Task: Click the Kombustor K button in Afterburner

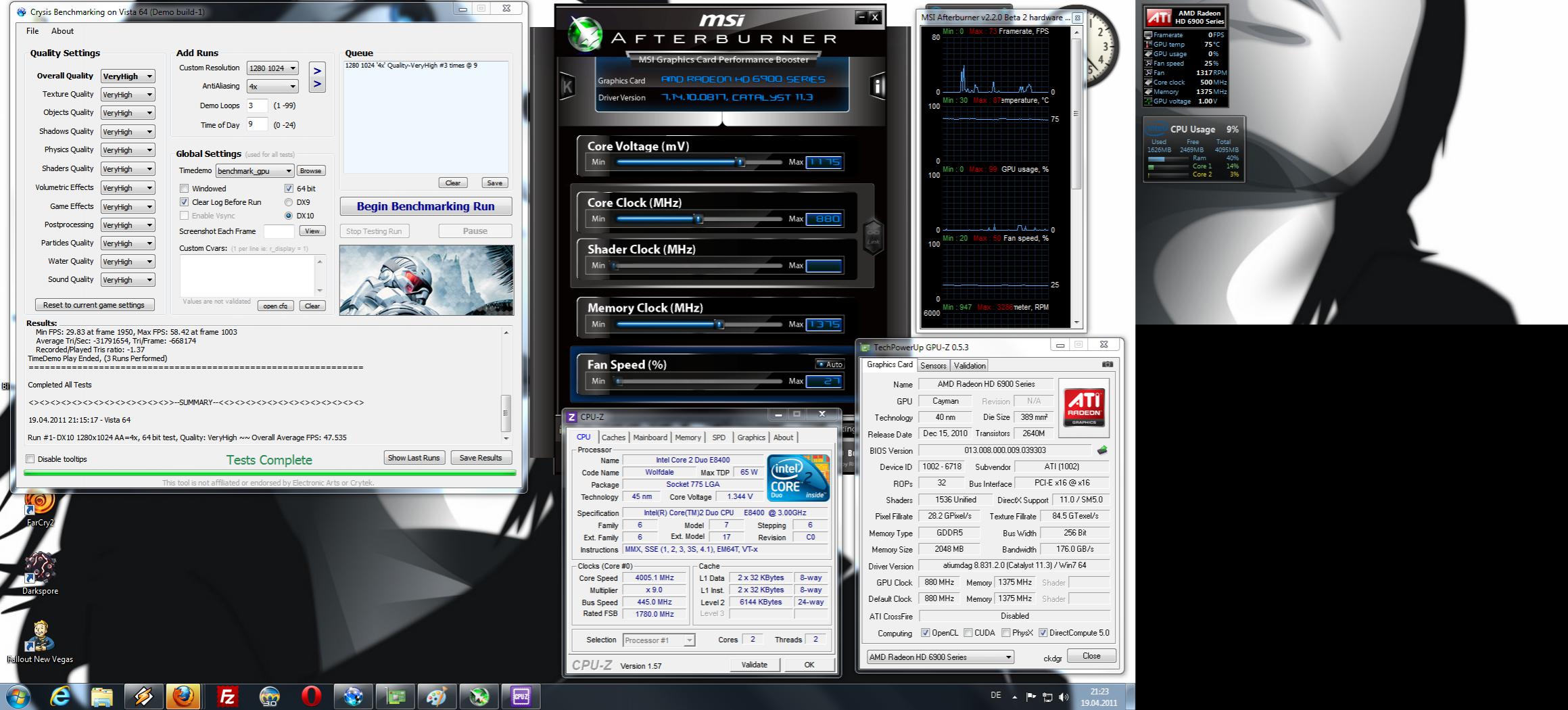Action: (x=567, y=87)
